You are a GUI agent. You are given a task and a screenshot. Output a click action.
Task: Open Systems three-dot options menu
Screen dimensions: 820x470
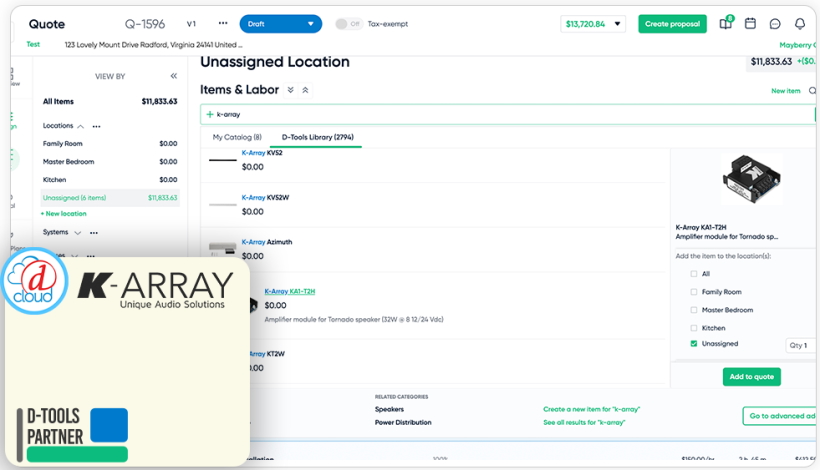click(x=94, y=233)
